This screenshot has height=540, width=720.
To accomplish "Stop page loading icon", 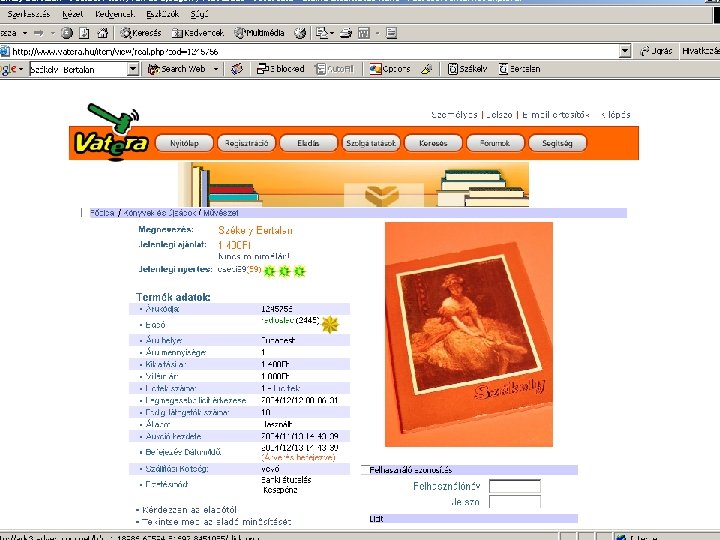I will tap(67, 33).
